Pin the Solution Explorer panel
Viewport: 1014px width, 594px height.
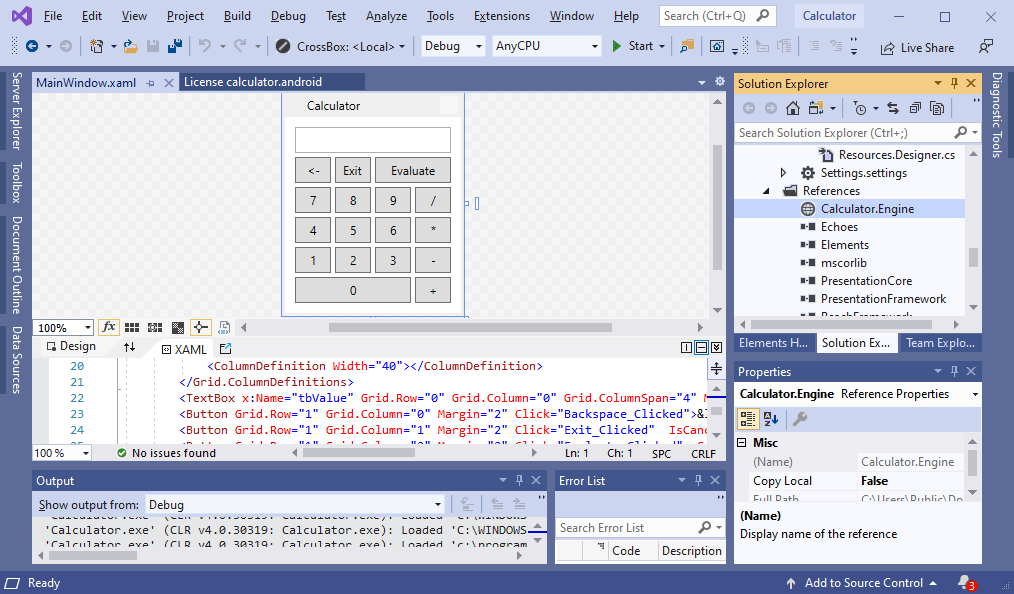coord(955,83)
